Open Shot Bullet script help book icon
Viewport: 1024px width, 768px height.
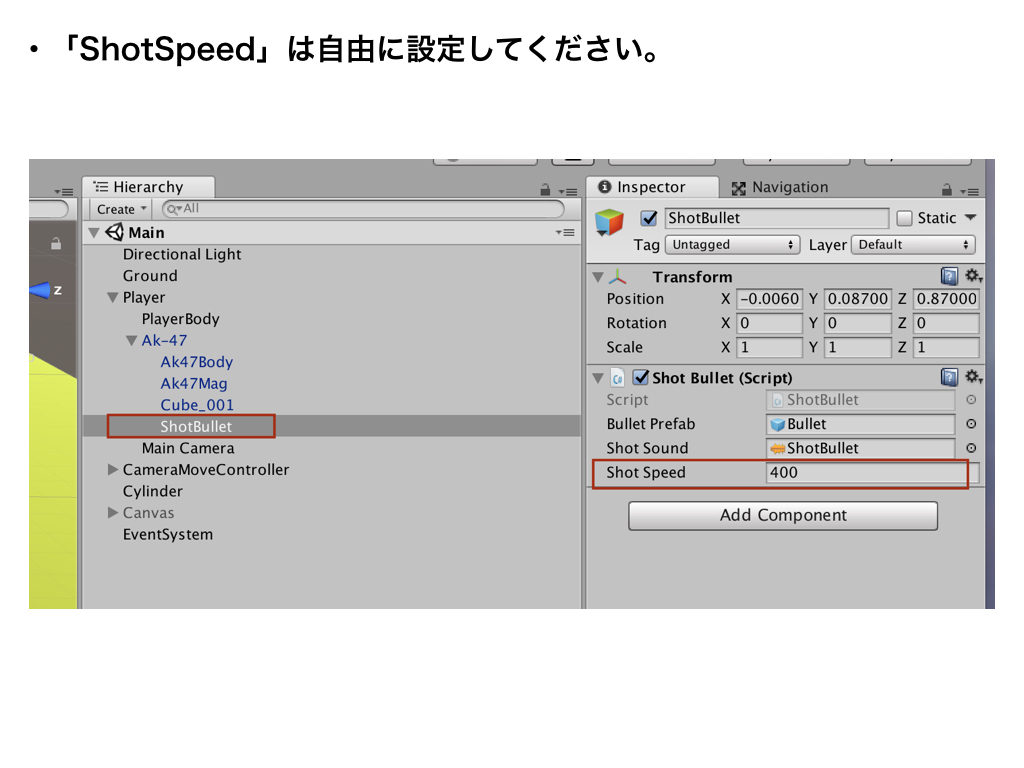[949, 377]
